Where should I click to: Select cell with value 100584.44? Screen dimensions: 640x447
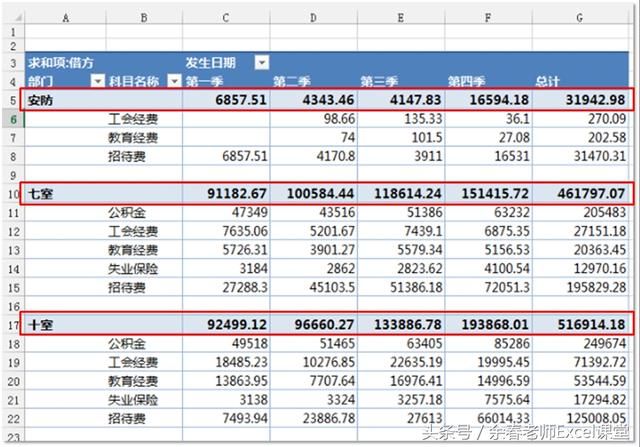[x=313, y=194]
